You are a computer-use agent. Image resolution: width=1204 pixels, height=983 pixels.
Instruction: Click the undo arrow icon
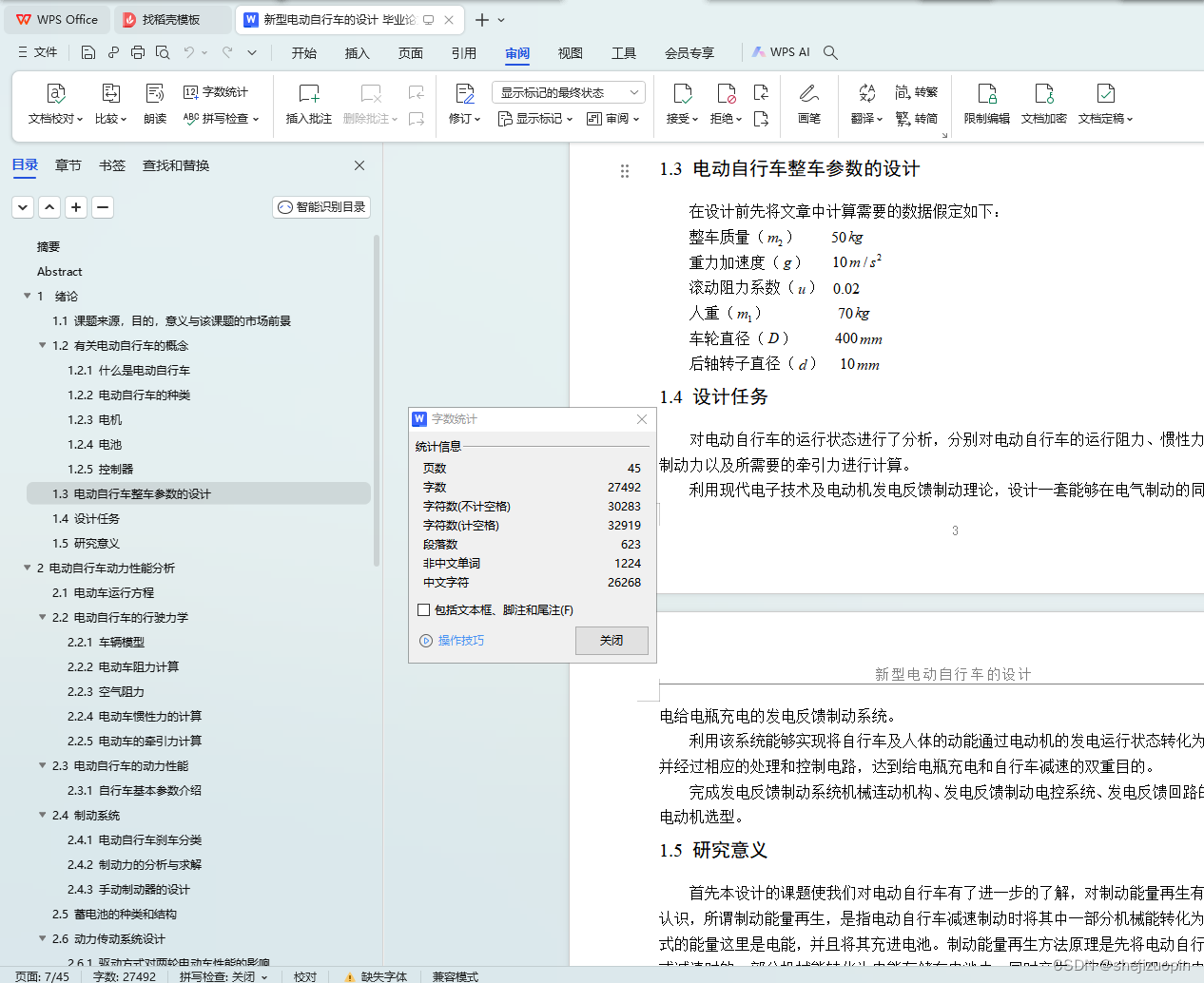pyautogui.click(x=189, y=52)
